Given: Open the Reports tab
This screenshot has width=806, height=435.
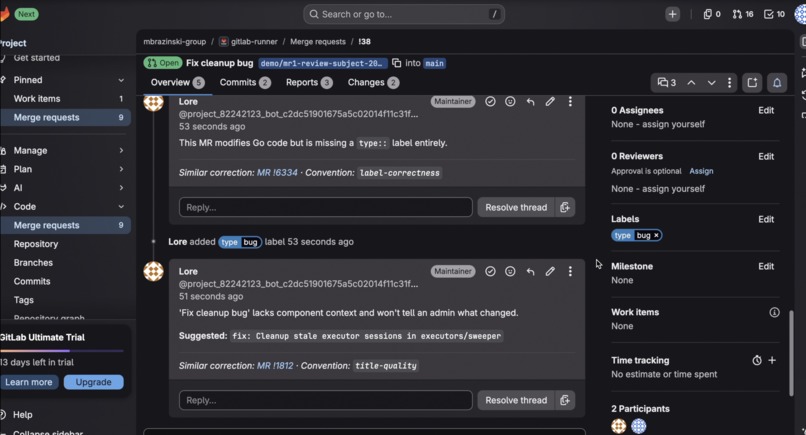Looking at the screenshot, I should pos(309,83).
